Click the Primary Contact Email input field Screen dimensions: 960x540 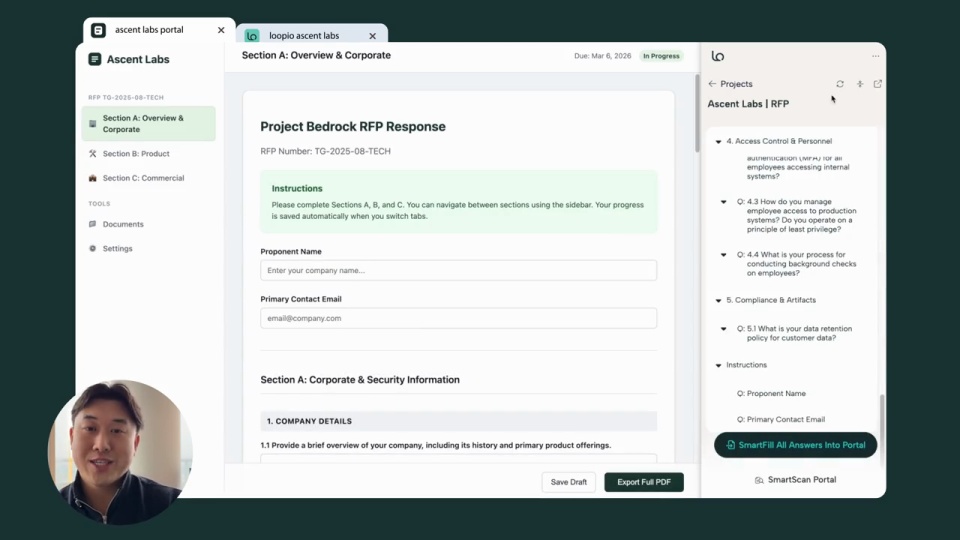pos(459,318)
